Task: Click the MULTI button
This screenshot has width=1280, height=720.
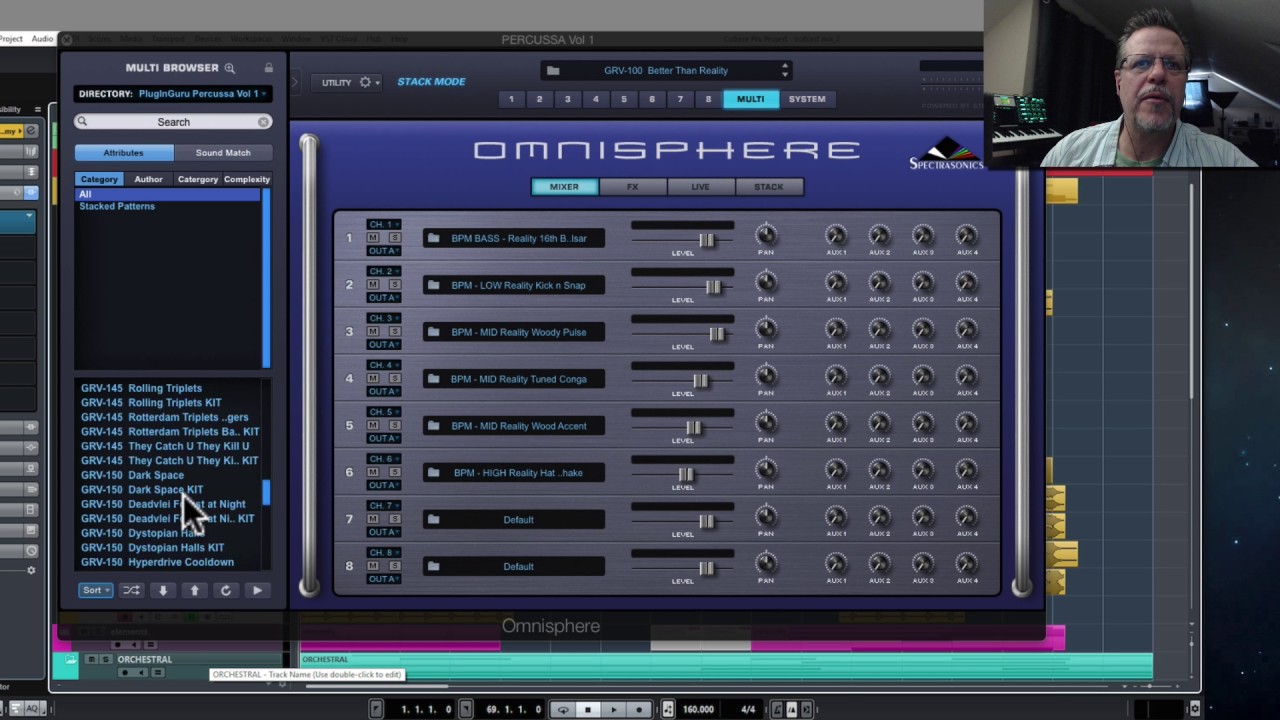Action: (x=750, y=99)
